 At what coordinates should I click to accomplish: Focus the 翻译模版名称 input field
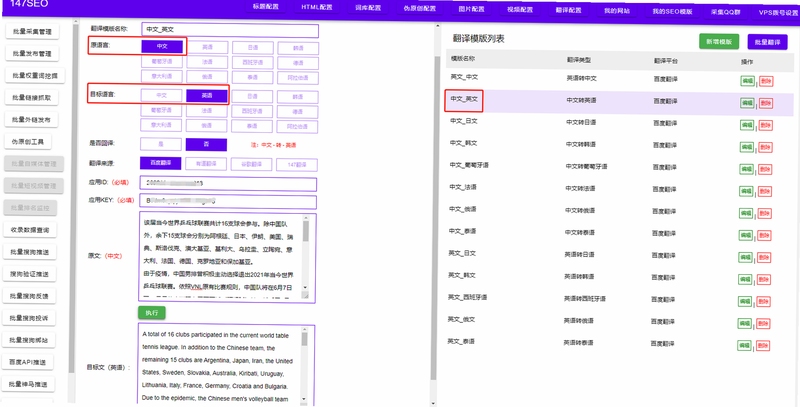[230, 31]
